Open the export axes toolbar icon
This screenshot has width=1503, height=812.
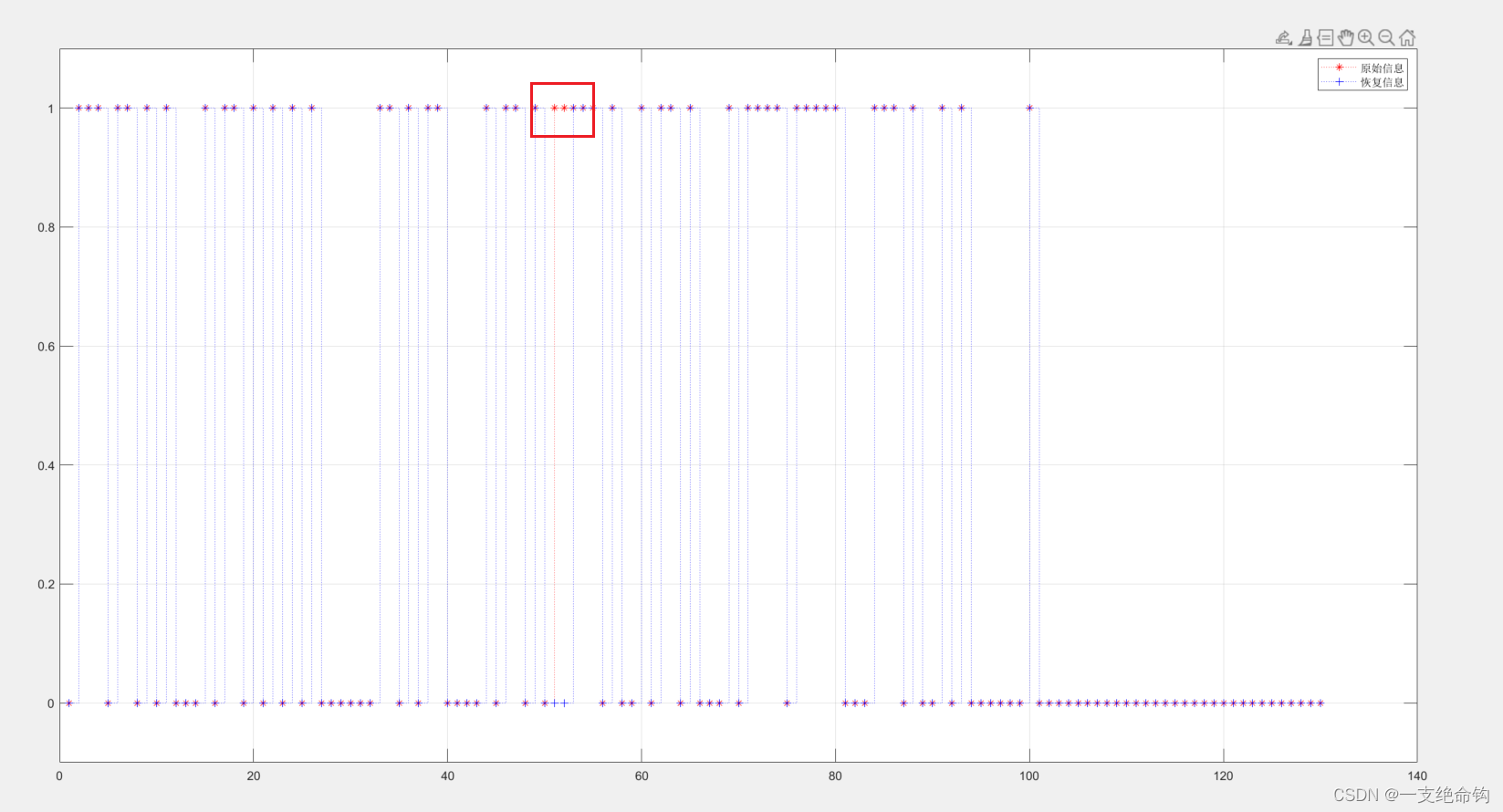tap(1284, 37)
